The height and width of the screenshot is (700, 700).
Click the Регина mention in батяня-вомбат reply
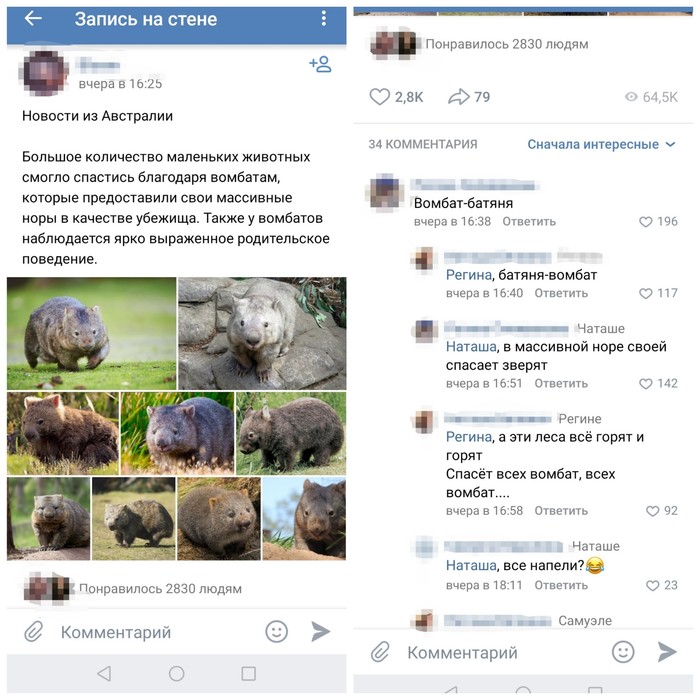(x=469, y=275)
